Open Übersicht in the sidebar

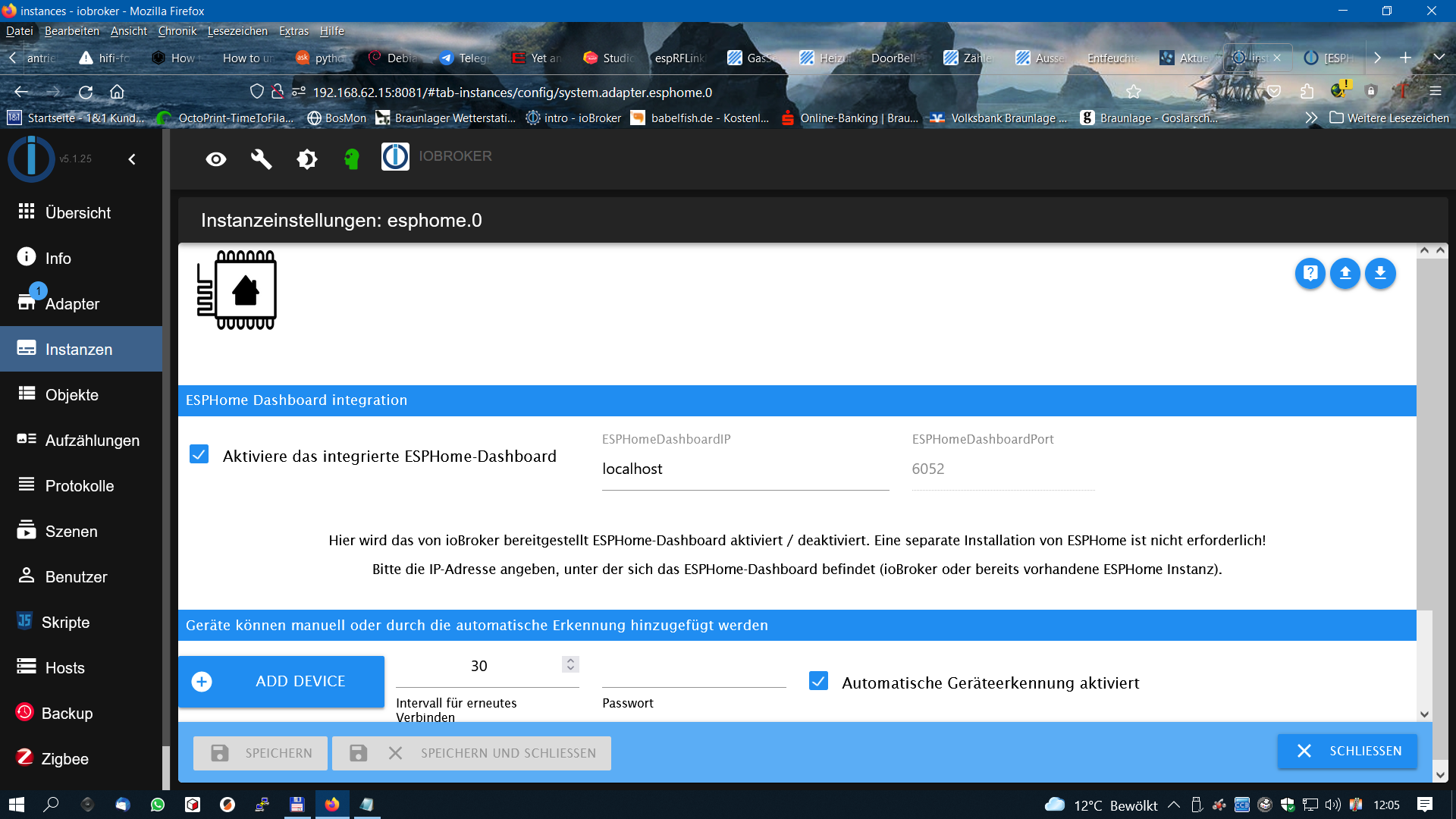click(81, 213)
